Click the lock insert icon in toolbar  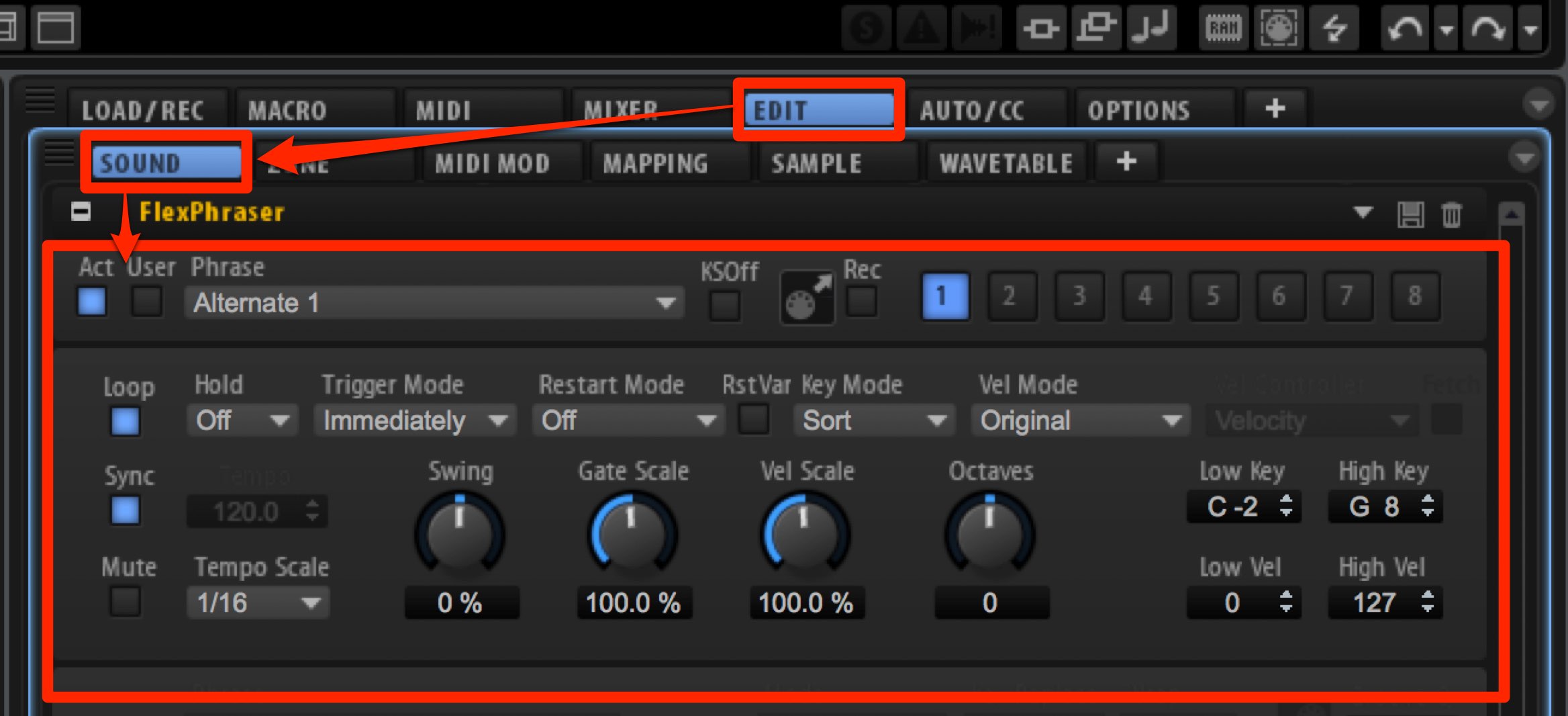tap(1041, 28)
